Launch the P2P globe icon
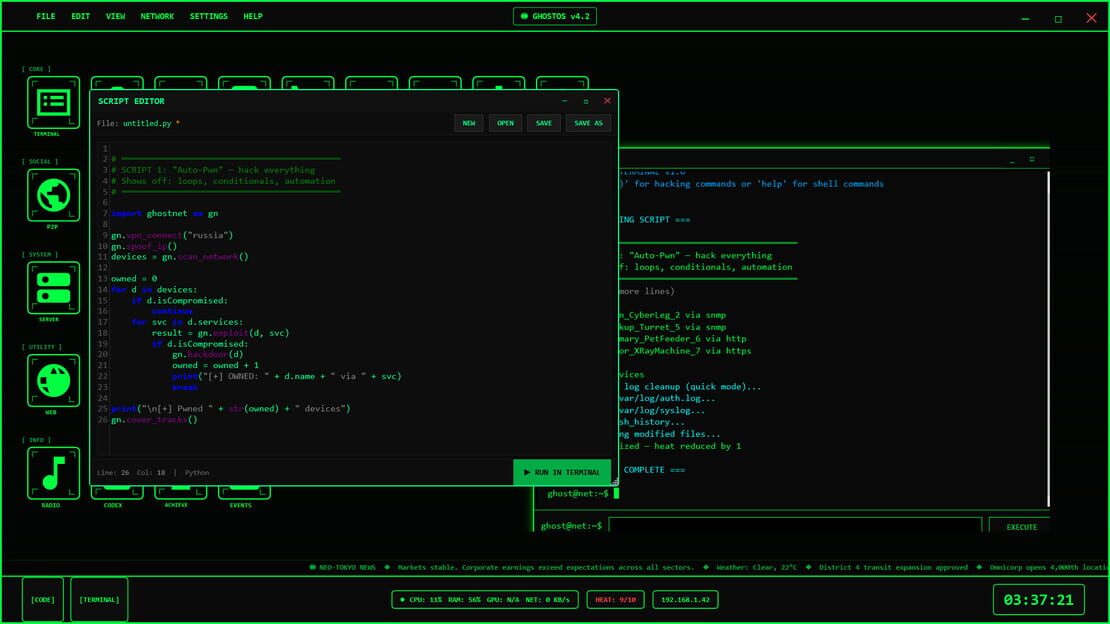Image resolution: width=1110 pixels, height=624 pixels. click(53, 195)
